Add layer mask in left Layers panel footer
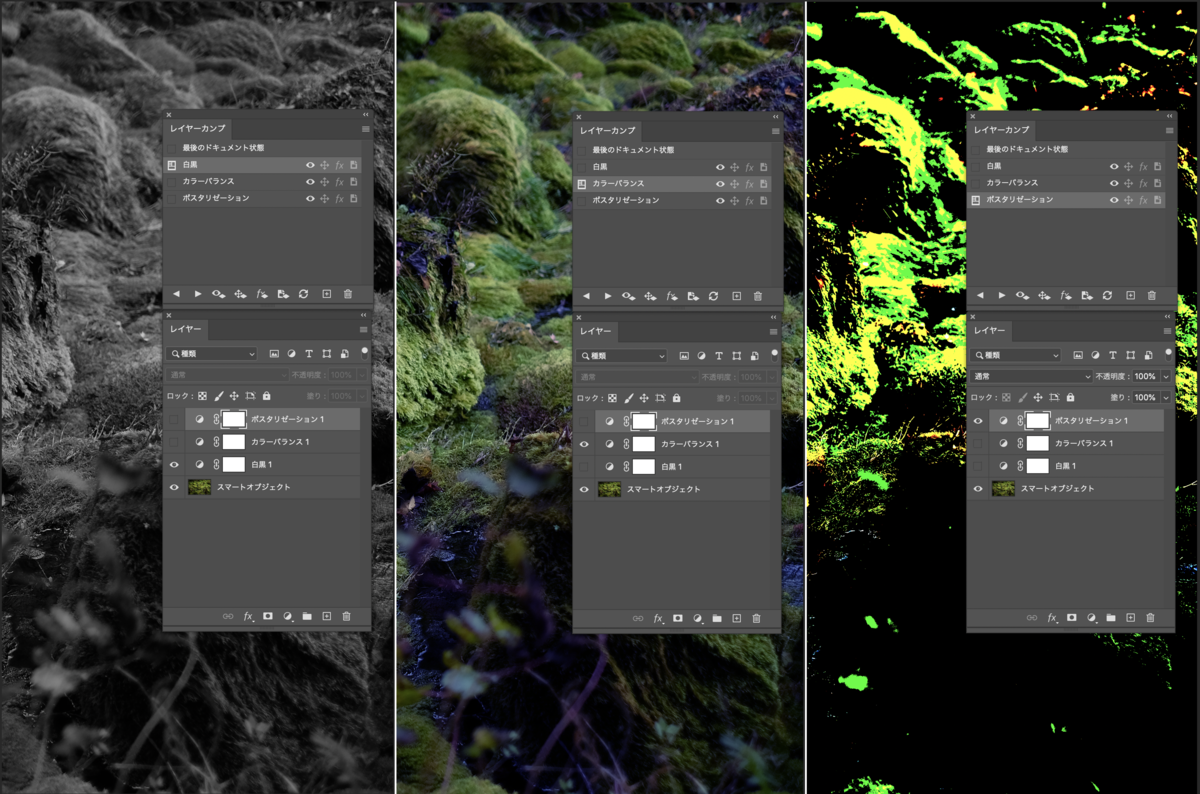Image resolution: width=1200 pixels, height=794 pixels. [268, 616]
